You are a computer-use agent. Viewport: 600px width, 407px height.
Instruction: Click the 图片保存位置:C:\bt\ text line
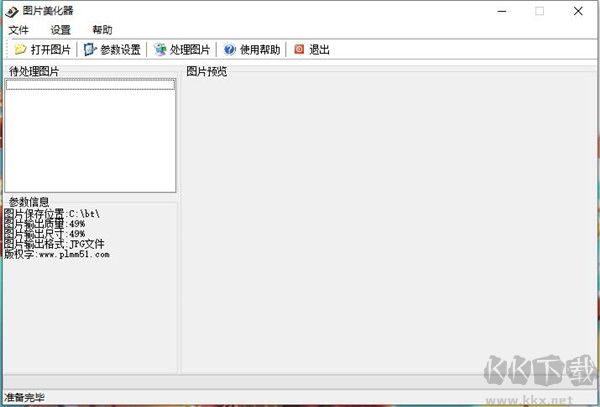pos(52,213)
